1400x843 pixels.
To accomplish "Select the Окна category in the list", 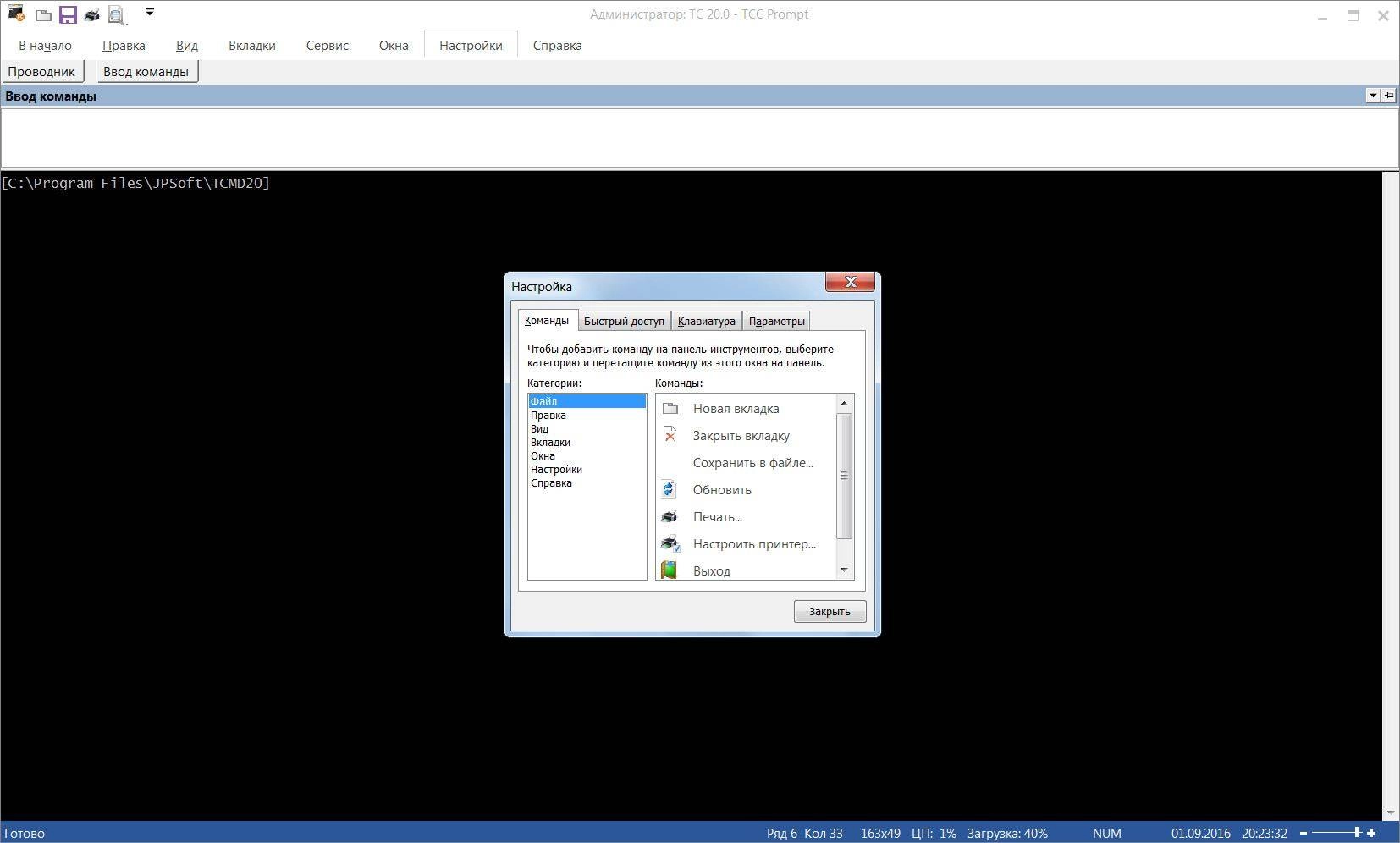I will (x=587, y=455).
